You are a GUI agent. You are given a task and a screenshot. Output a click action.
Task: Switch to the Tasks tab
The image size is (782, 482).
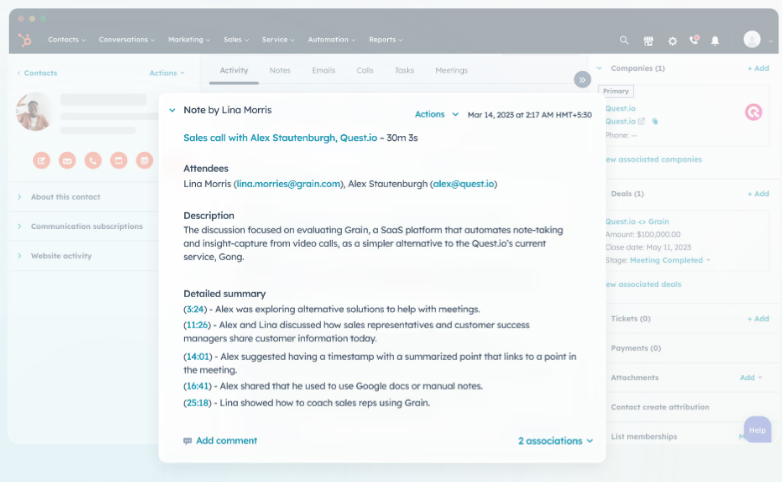click(x=404, y=70)
